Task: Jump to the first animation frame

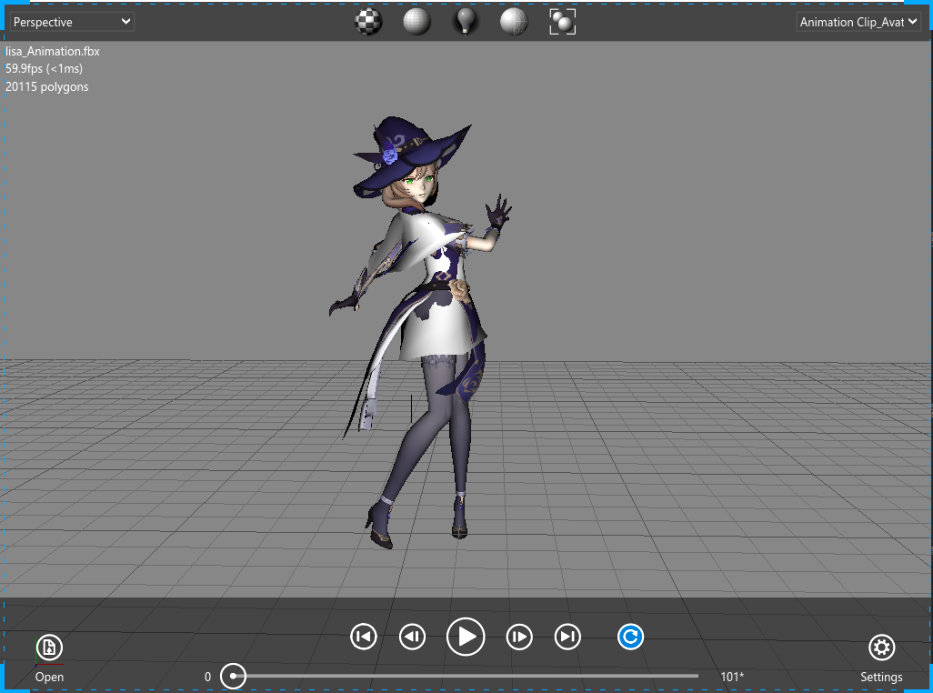Action: [x=364, y=637]
